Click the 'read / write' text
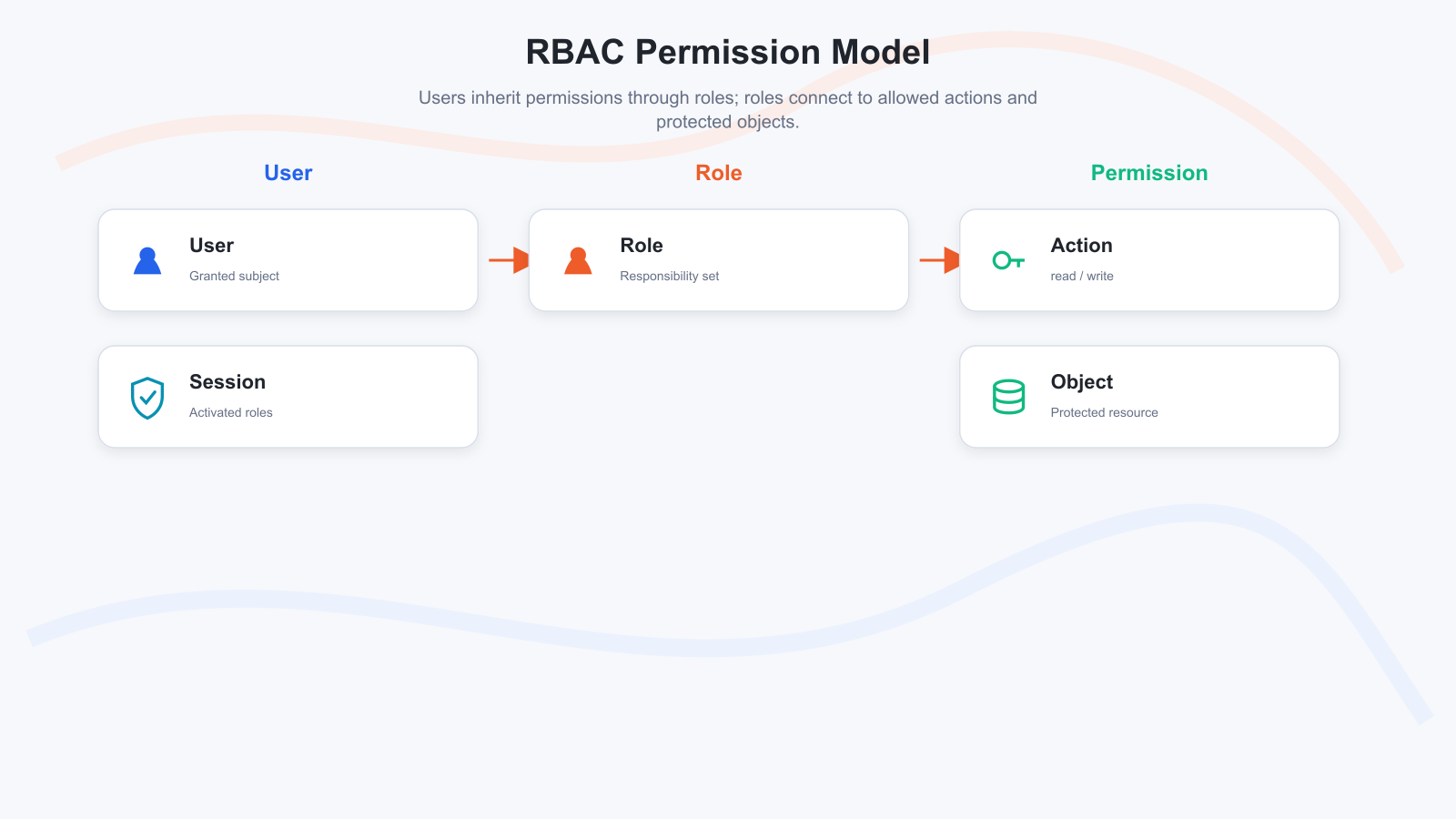Screen dimensions: 1456x819 point(1082,276)
